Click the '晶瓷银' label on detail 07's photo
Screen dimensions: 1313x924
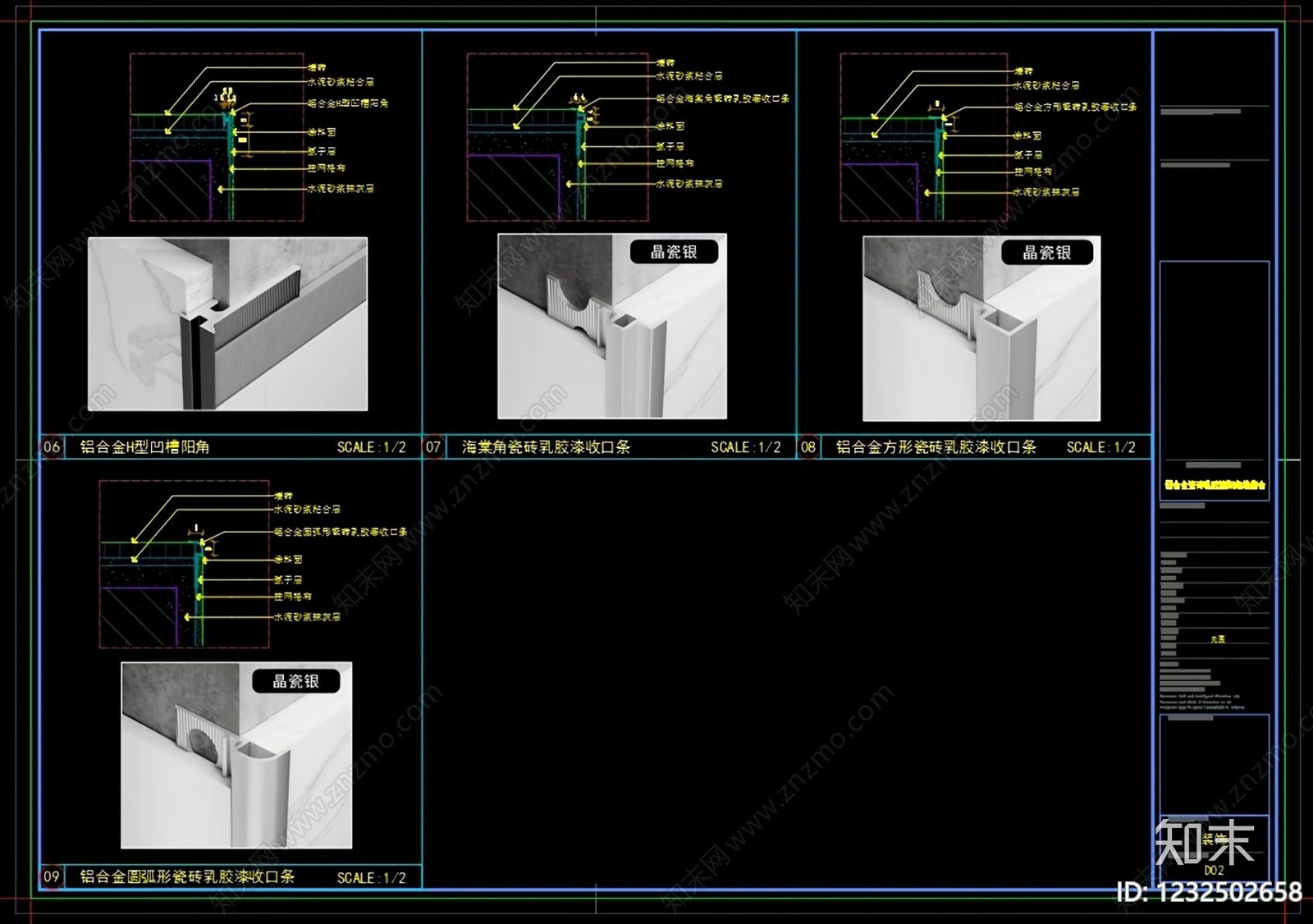pyautogui.click(x=674, y=252)
